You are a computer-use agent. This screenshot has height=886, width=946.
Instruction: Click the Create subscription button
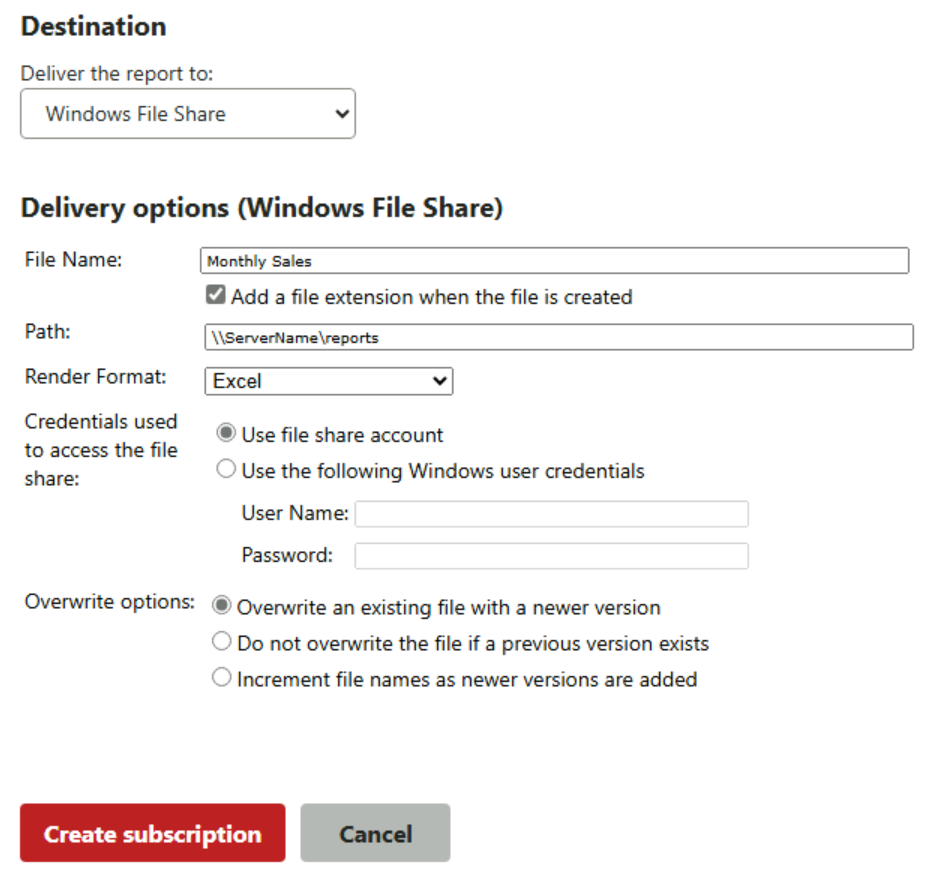pos(152,832)
